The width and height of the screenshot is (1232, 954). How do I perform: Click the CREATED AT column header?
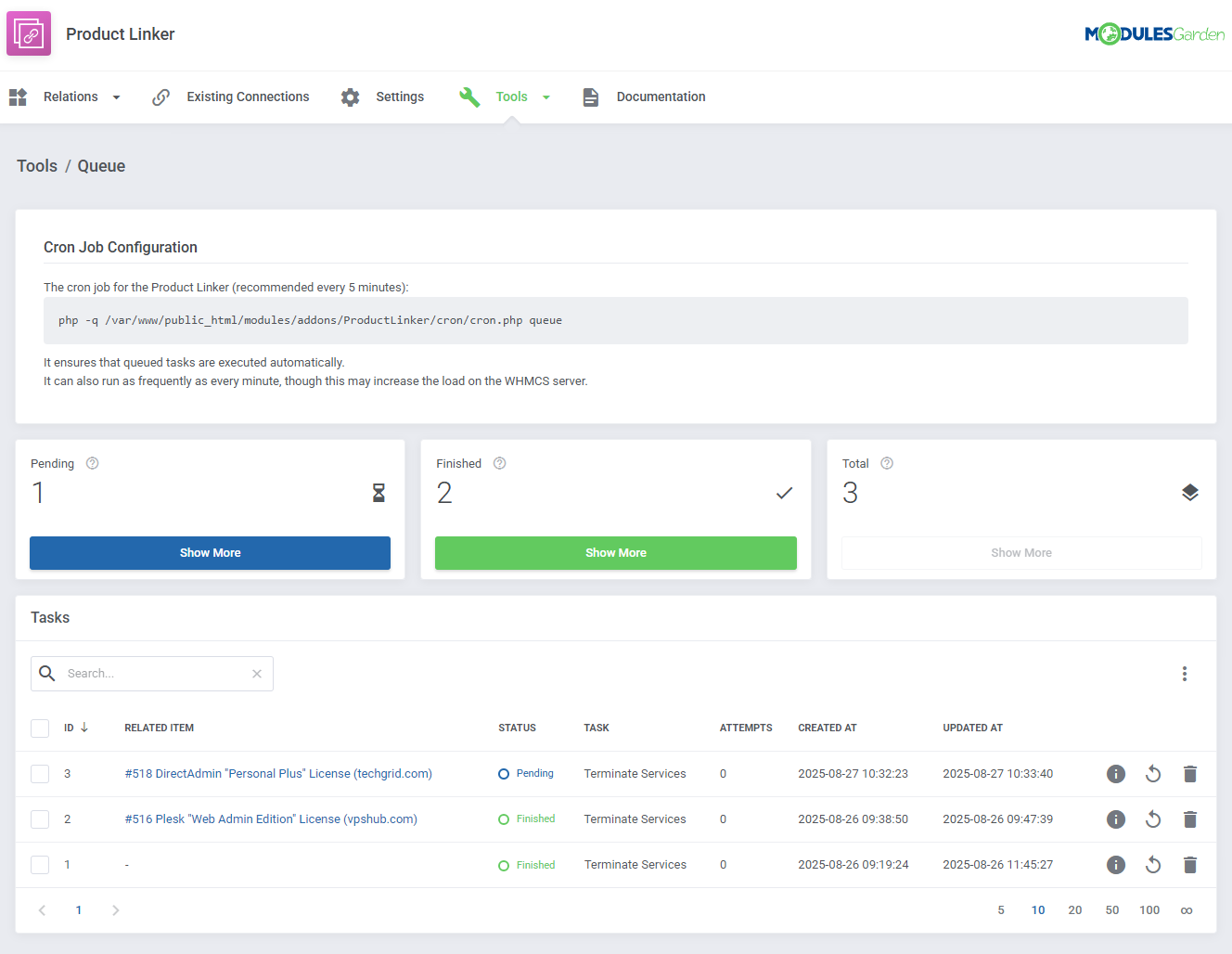click(x=828, y=728)
